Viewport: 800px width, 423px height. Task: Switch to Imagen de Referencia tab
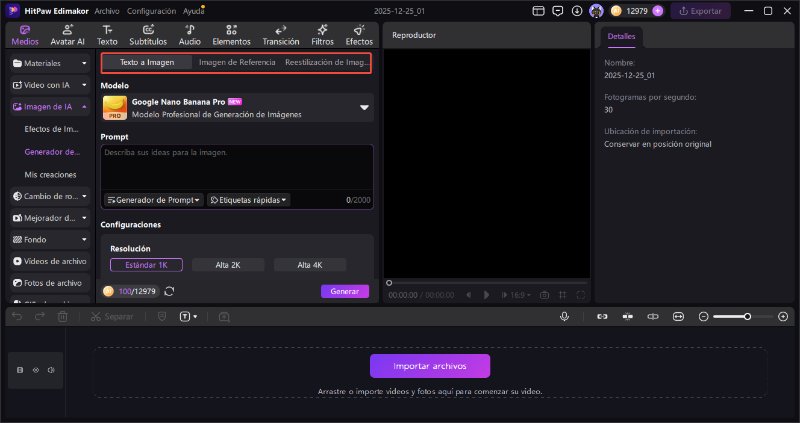pos(236,62)
